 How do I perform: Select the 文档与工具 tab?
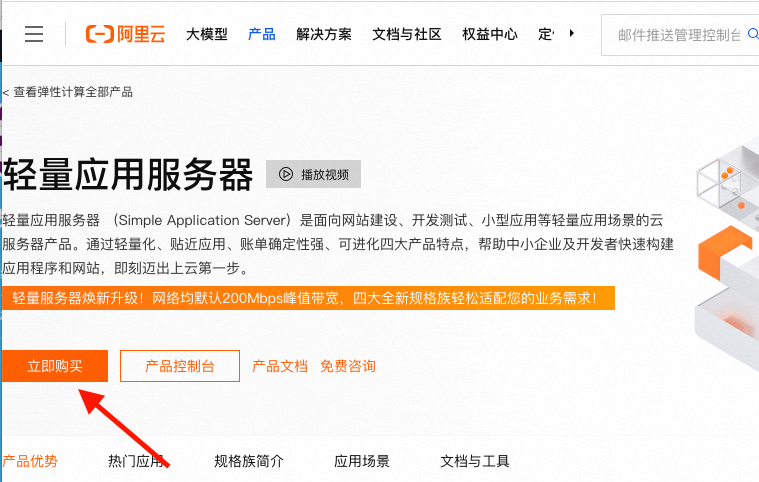[x=475, y=461]
